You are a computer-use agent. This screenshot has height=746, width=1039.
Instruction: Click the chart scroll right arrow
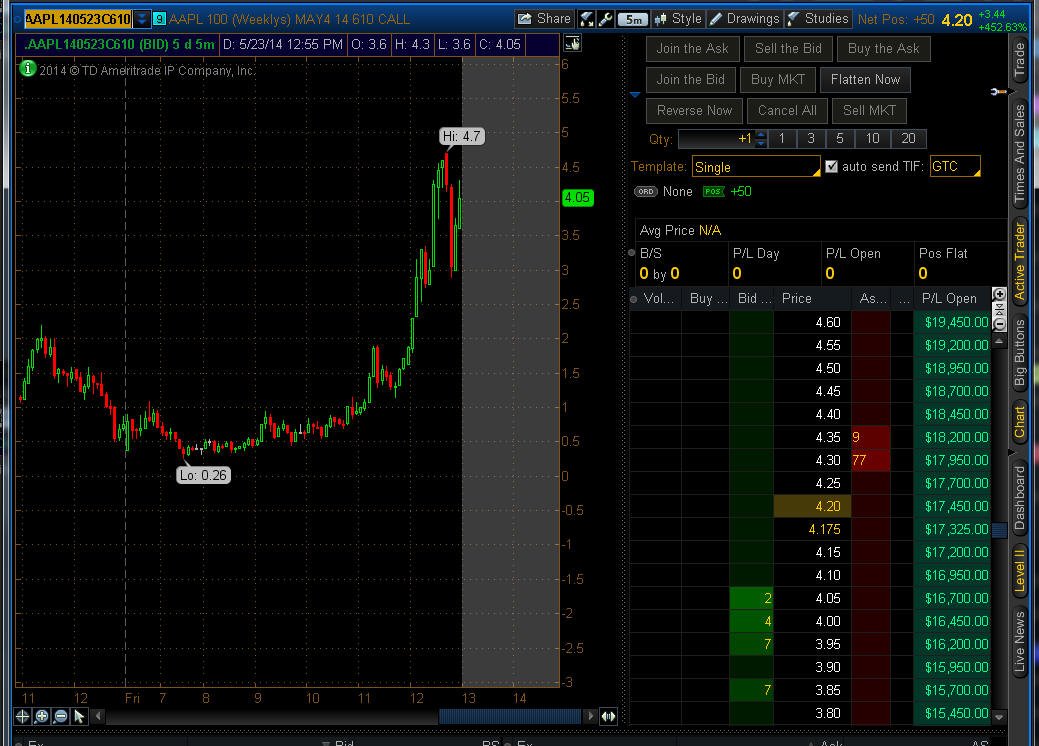pos(590,716)
